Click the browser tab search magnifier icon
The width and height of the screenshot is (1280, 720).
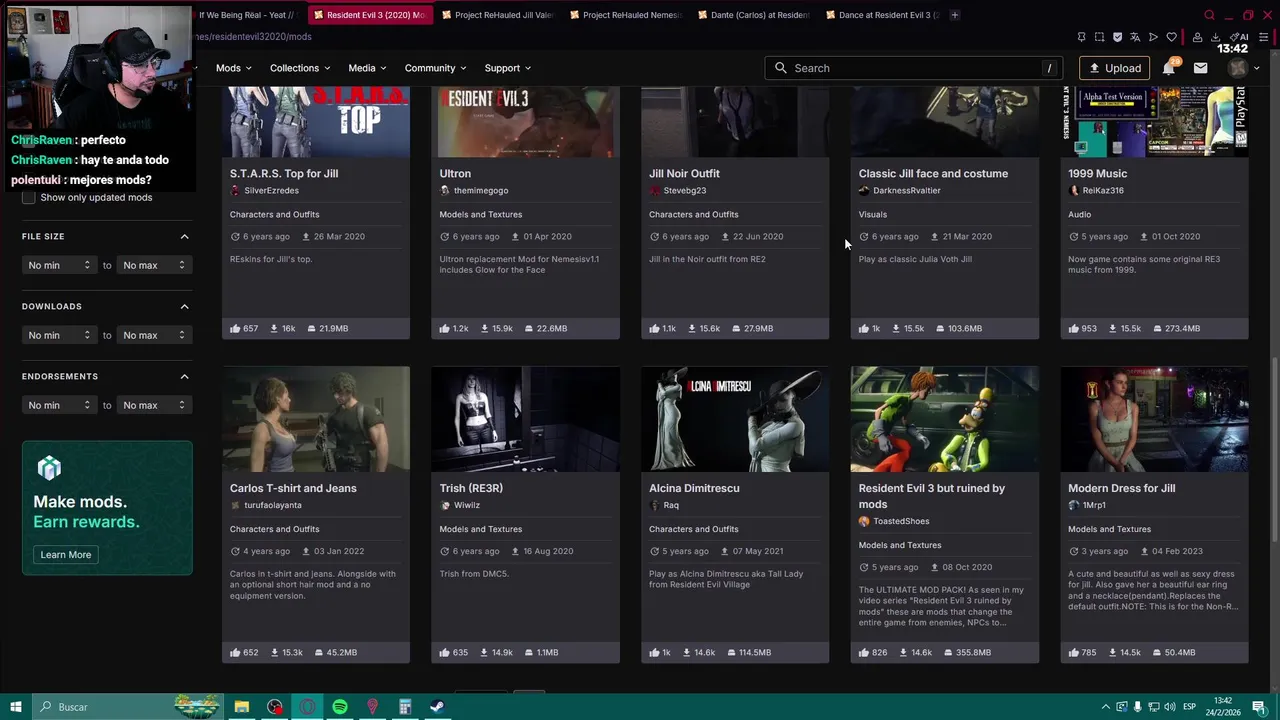click(x=1209, y=15)
